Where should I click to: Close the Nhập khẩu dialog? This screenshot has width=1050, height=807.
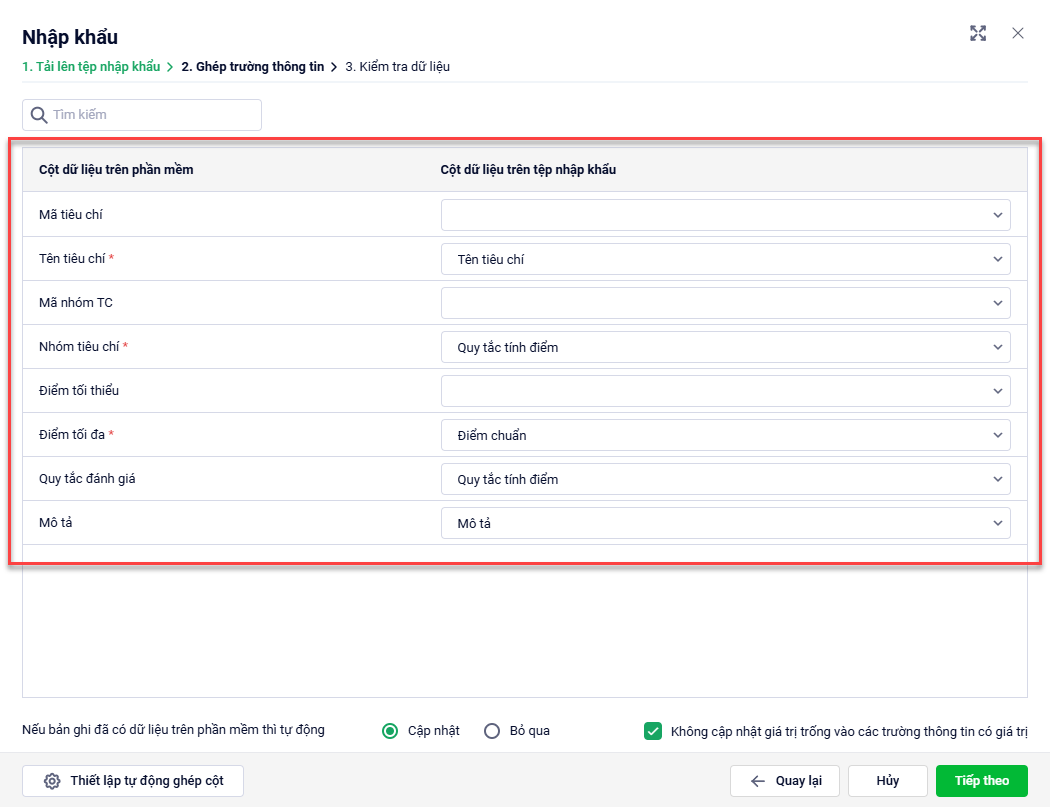[1018, 33]
